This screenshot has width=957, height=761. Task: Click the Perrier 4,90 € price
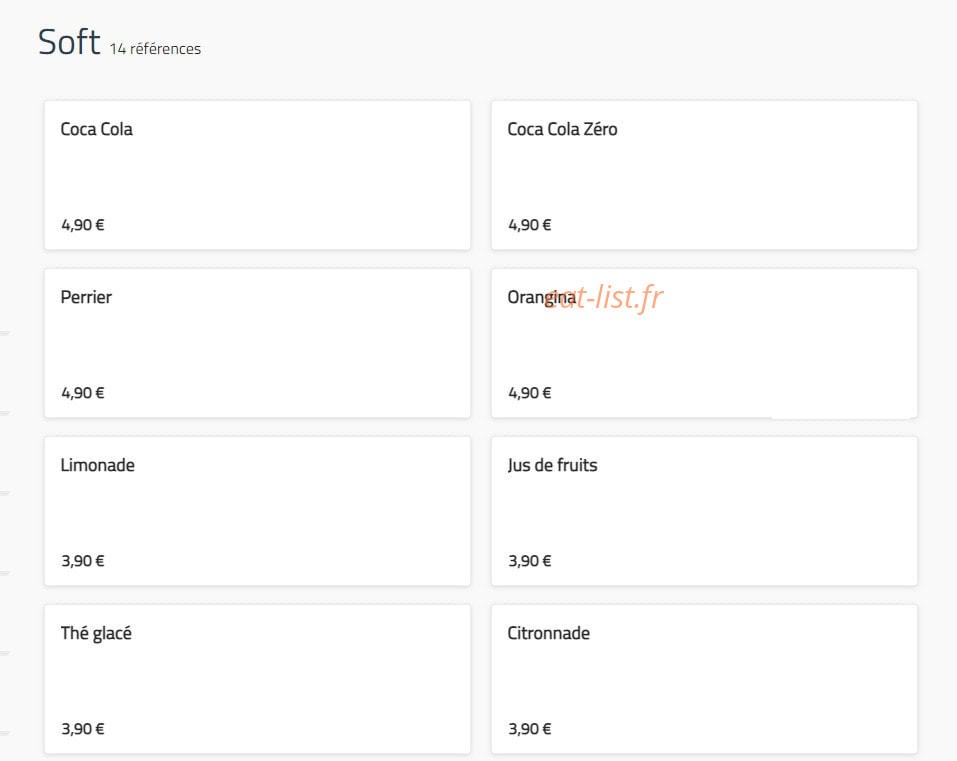tap(82, 392)
